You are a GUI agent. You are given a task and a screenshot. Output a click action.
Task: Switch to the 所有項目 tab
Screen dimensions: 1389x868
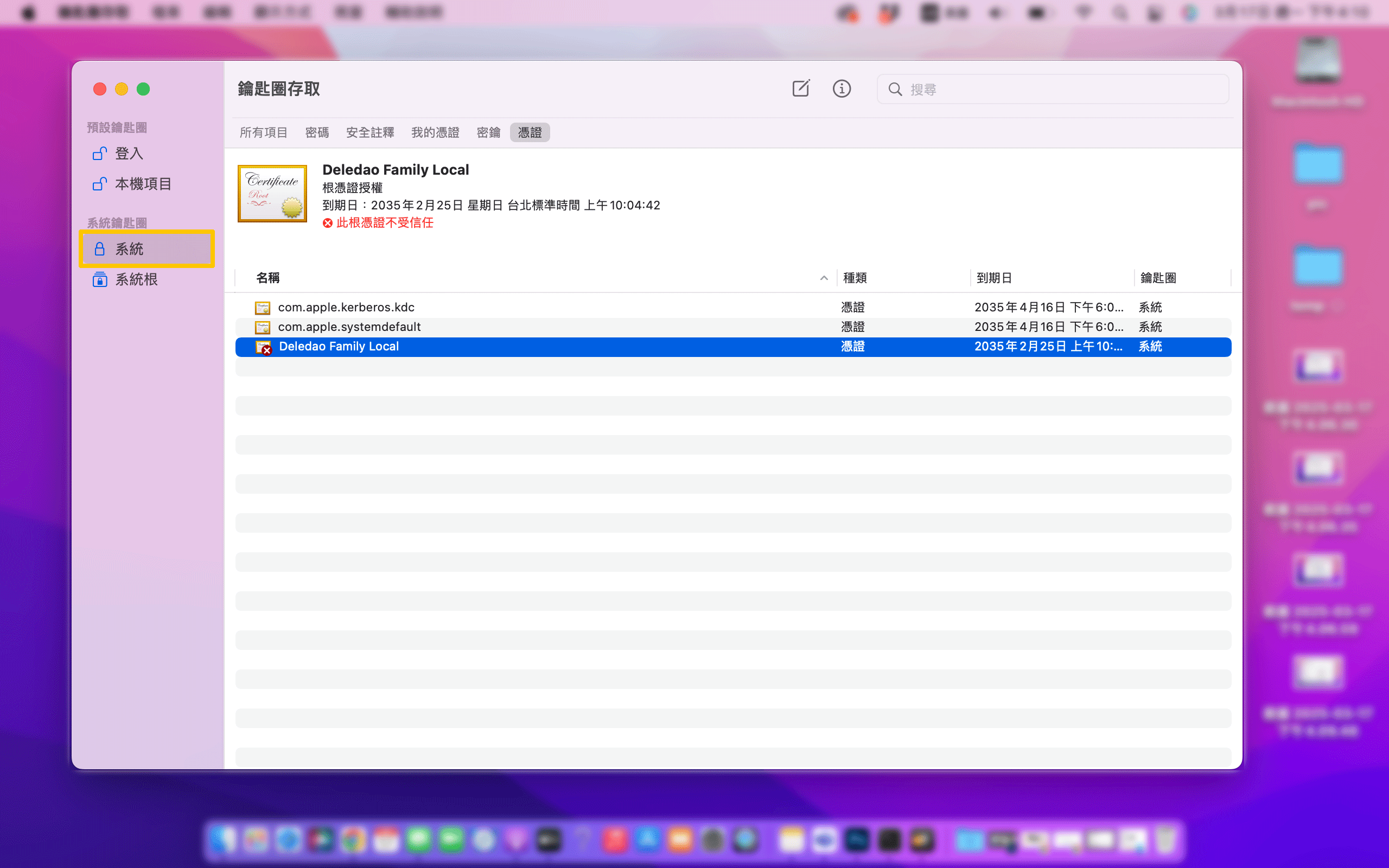tap(264, 132)
